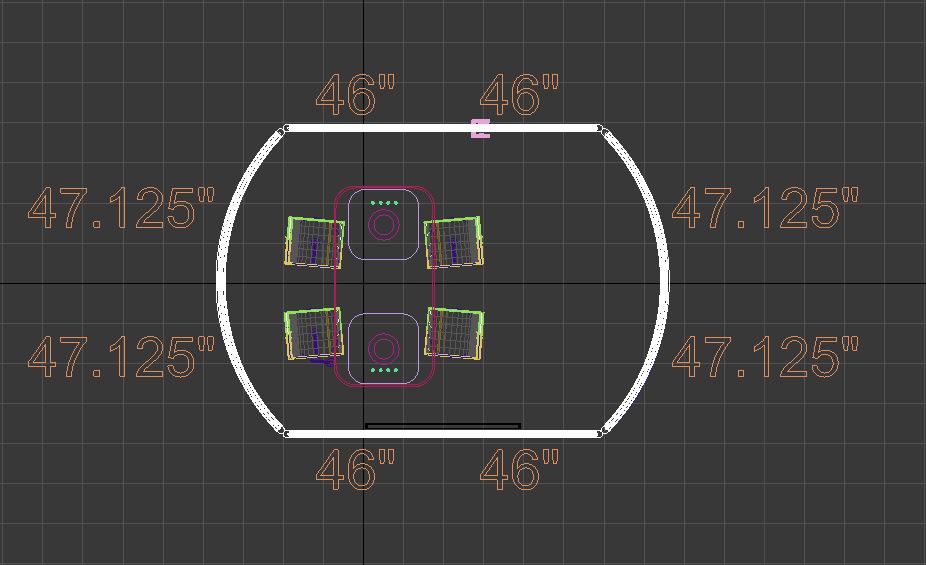Click the pink marker on the top wall
926x565 pixels.
[481, 128]
